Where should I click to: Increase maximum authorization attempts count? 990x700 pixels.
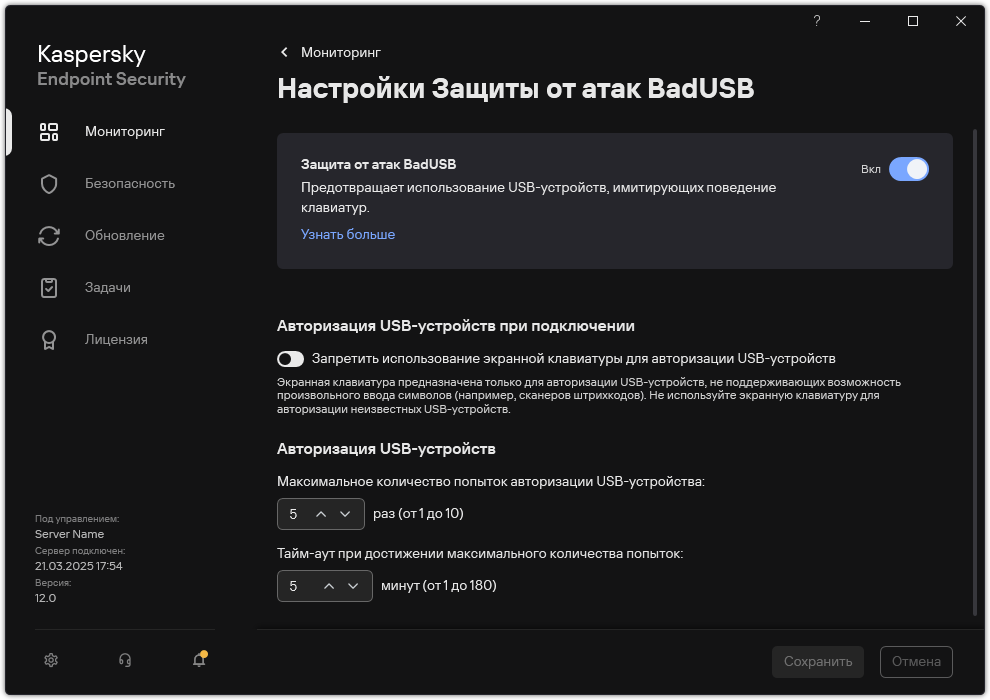click(x=321, y=514)
